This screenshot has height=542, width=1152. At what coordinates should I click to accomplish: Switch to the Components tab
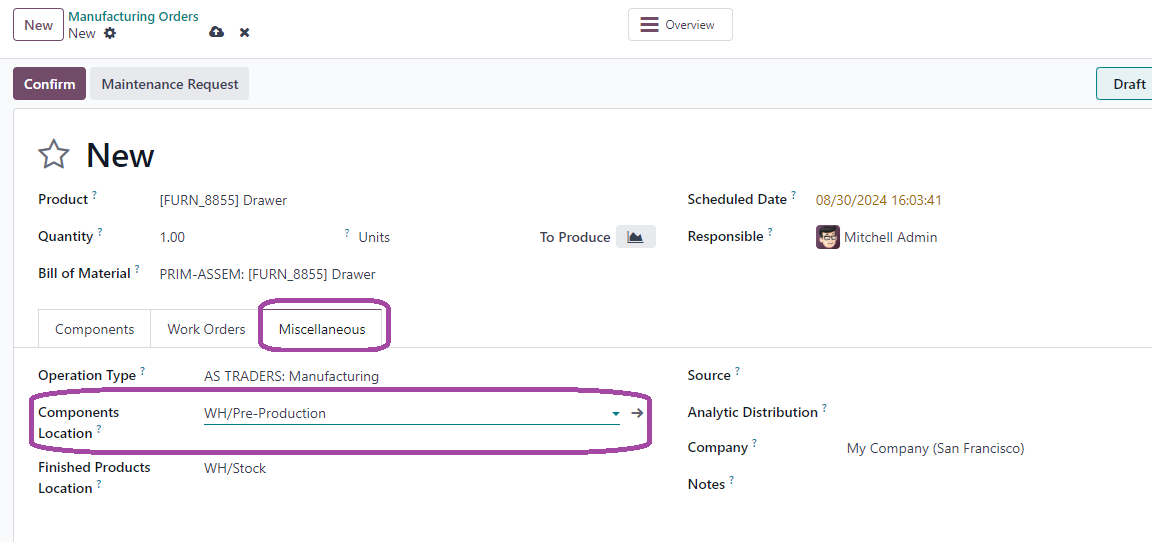point(95,329)
